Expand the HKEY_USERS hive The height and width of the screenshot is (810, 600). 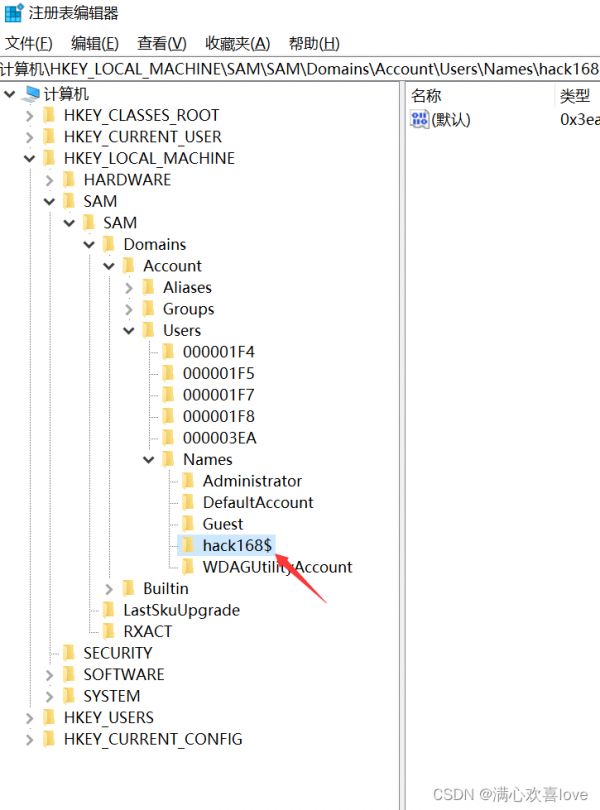tap(29, 718)
